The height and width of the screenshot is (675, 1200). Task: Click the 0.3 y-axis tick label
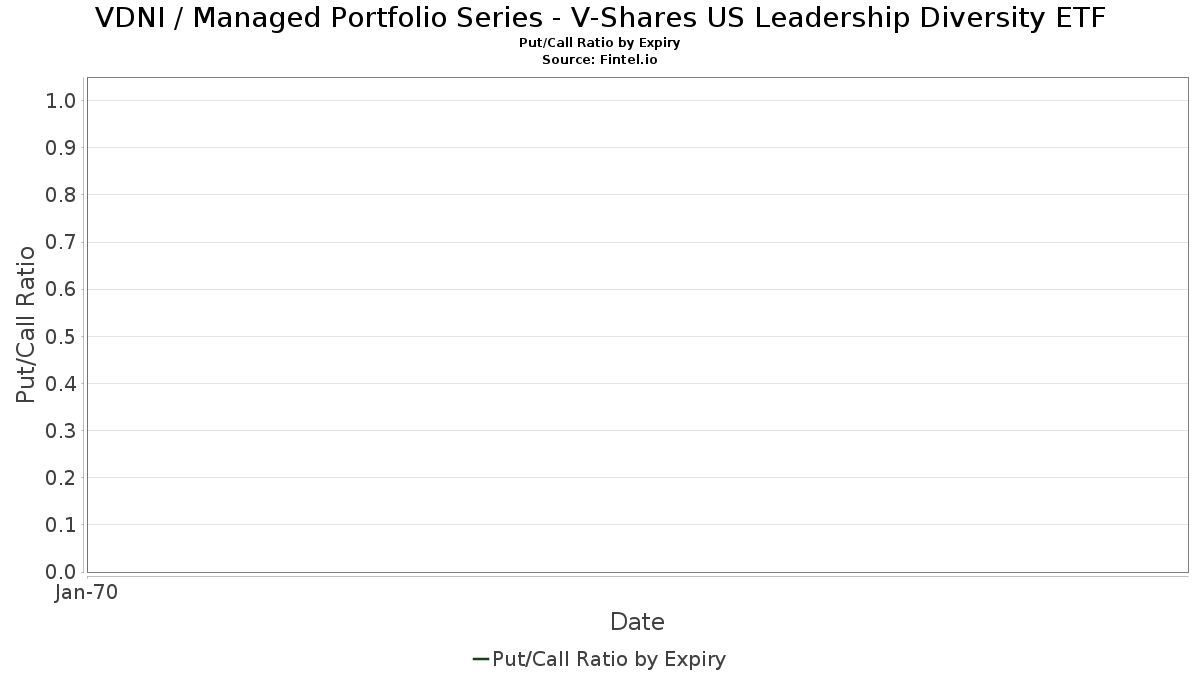click(x=61, y=430)
